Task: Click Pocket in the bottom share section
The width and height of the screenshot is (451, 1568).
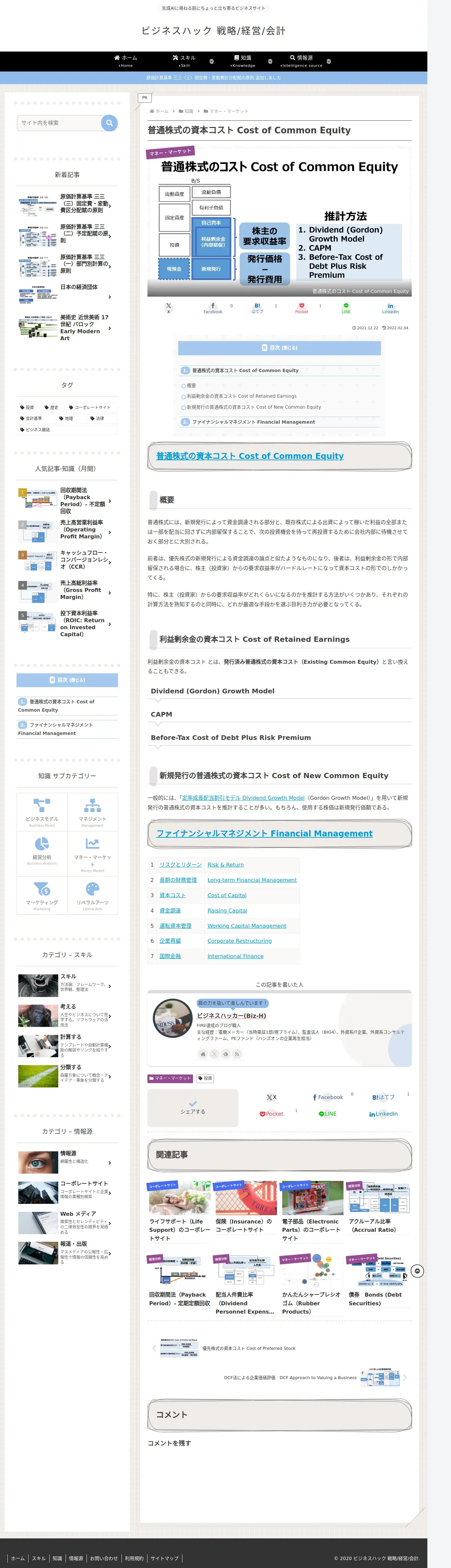Action: [271, 1114]
